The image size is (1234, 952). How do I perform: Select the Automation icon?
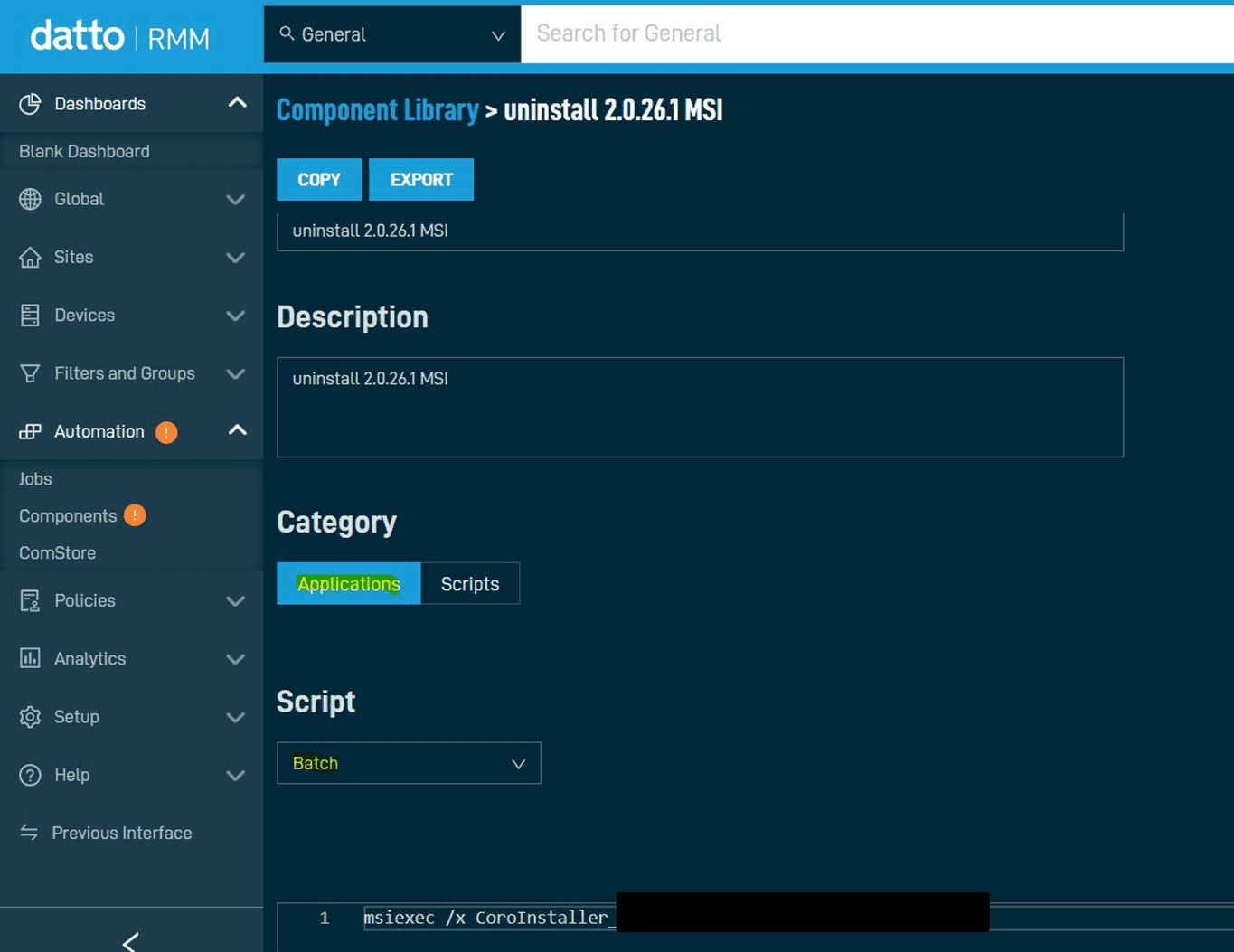click(x=30, y=431)
